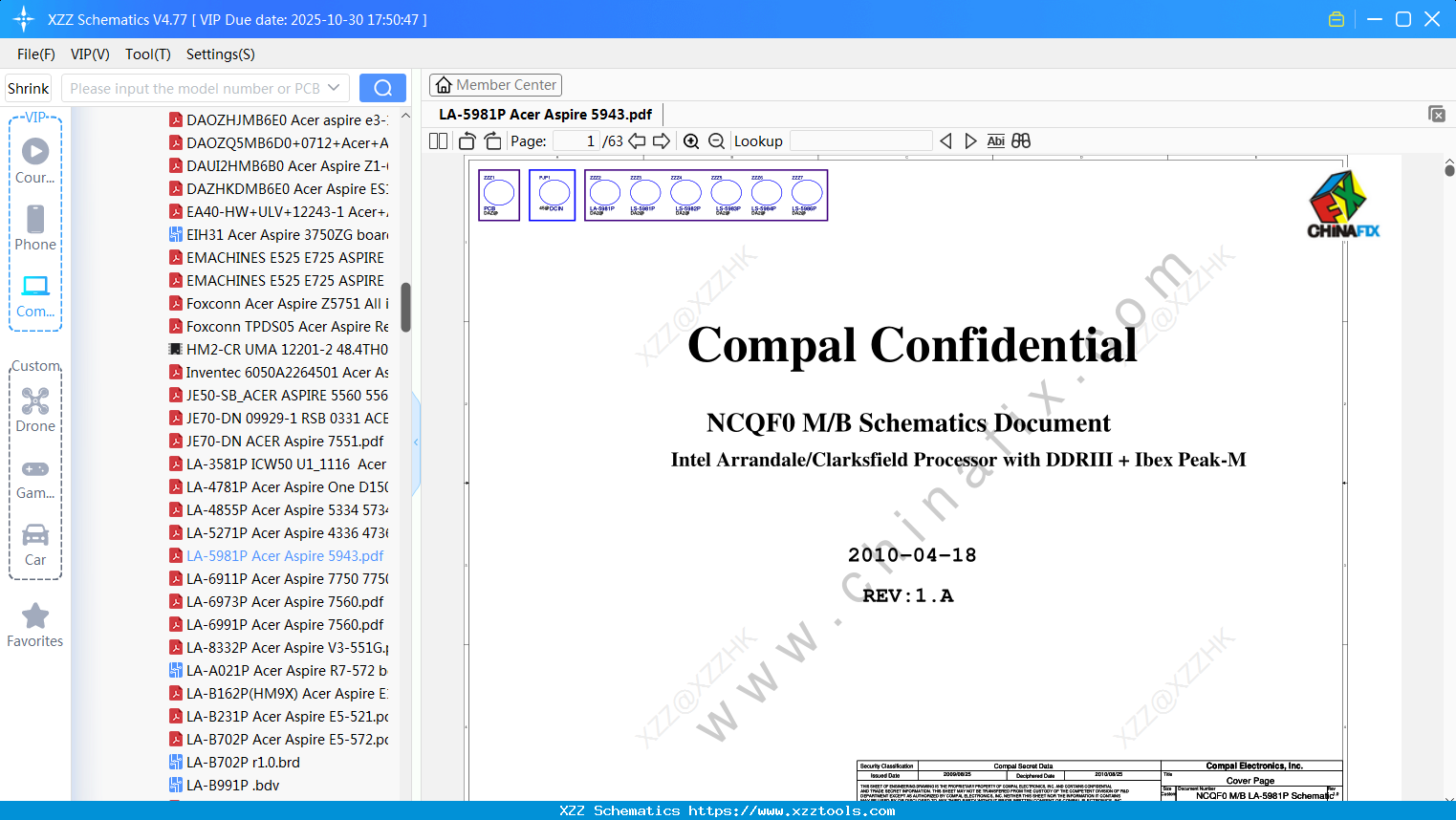
Task: Open LA-6991P Acer Aspire 7560.pdf
Action: coord(276,625)
